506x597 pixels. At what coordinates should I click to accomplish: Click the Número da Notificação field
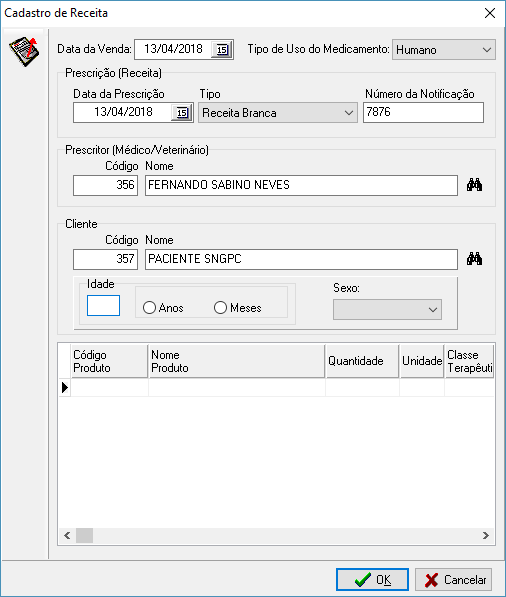coord(423,112)
